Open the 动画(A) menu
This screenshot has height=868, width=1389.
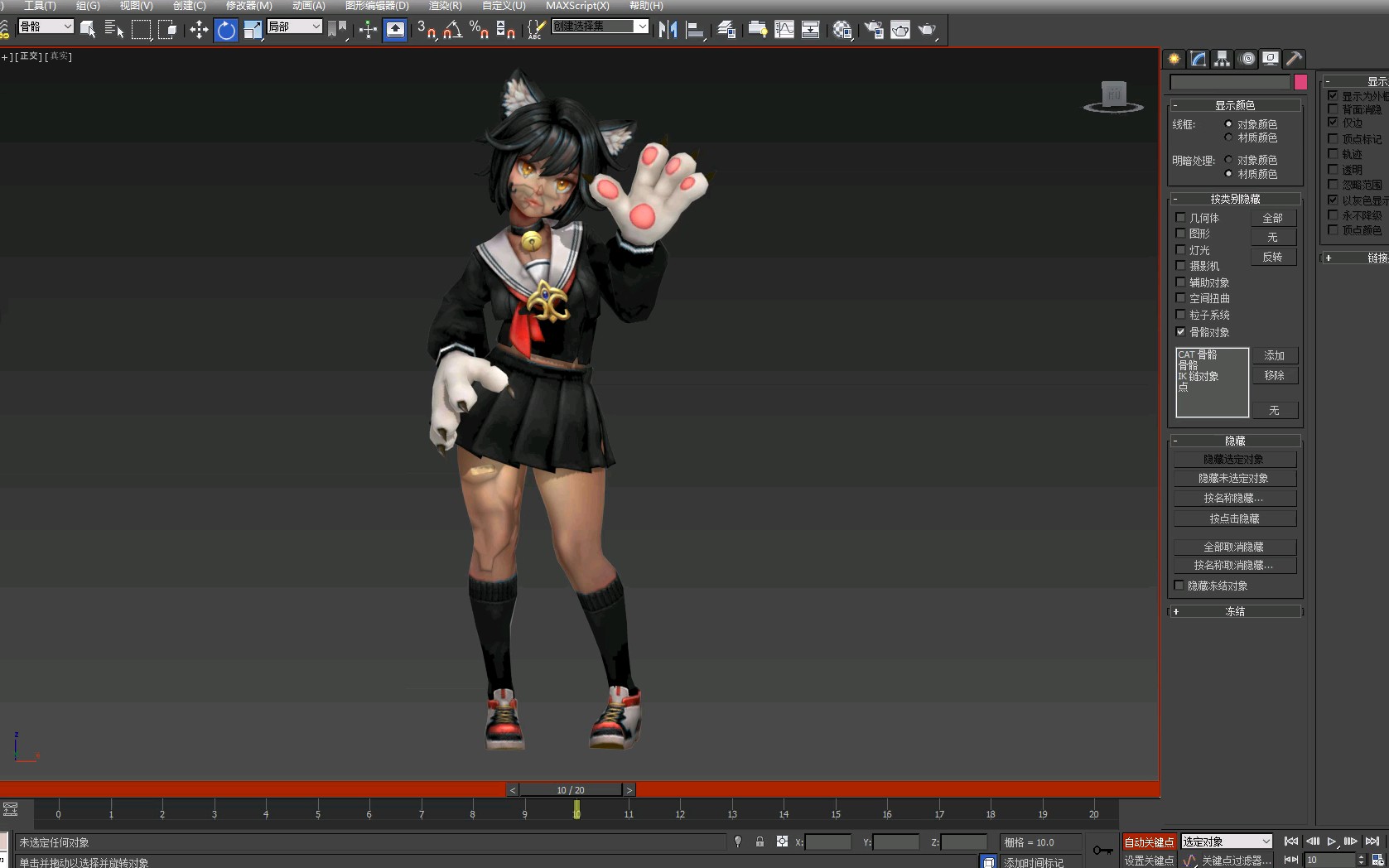(x=308, y=6)
